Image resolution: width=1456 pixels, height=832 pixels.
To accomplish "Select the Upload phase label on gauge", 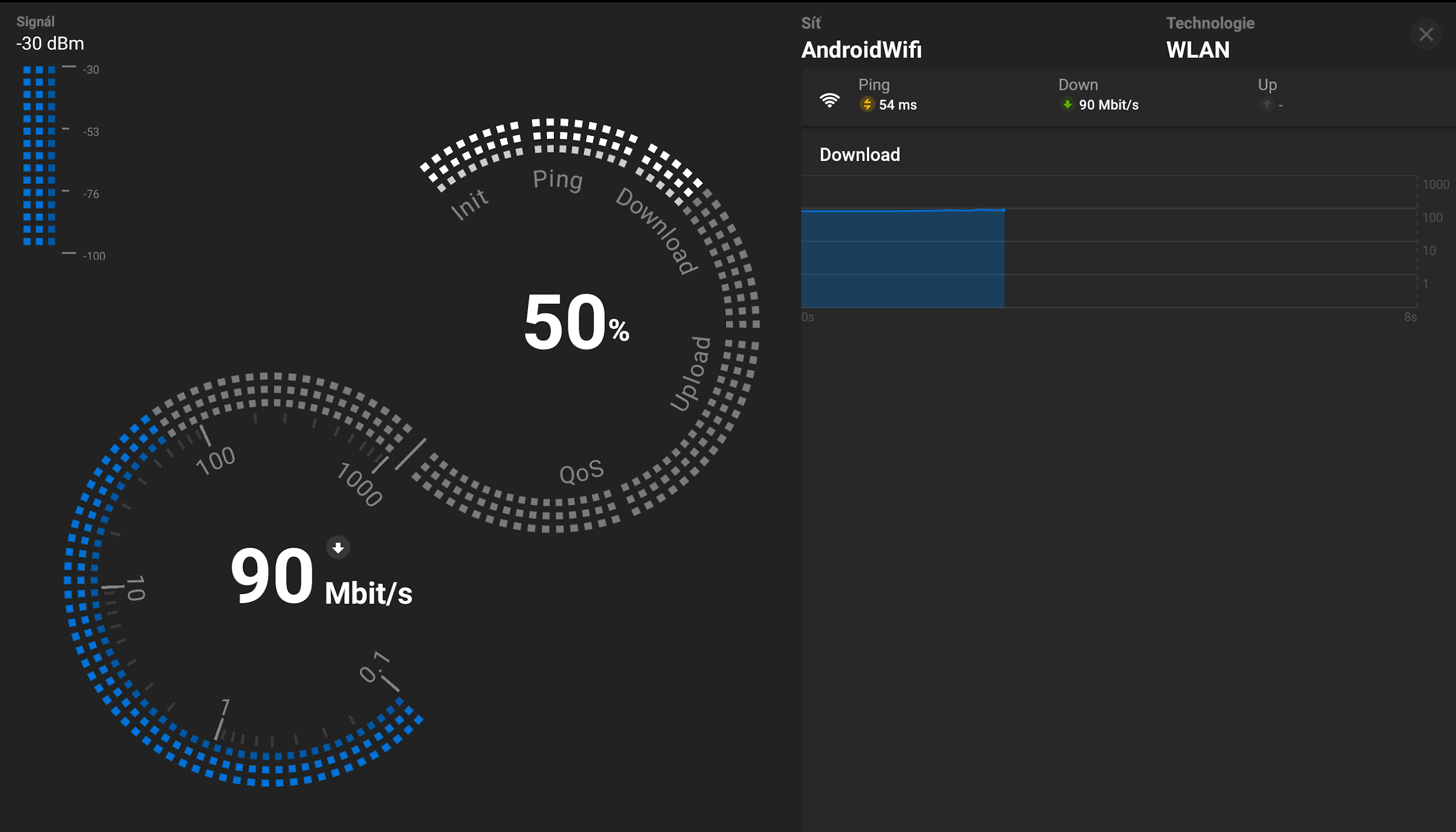I will pyautogui.click(x=691, y=373).
